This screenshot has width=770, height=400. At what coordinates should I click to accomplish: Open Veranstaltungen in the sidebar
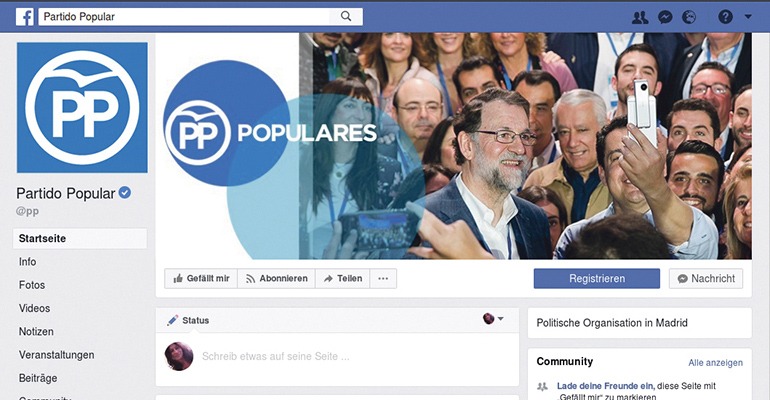tap(56, 355)
